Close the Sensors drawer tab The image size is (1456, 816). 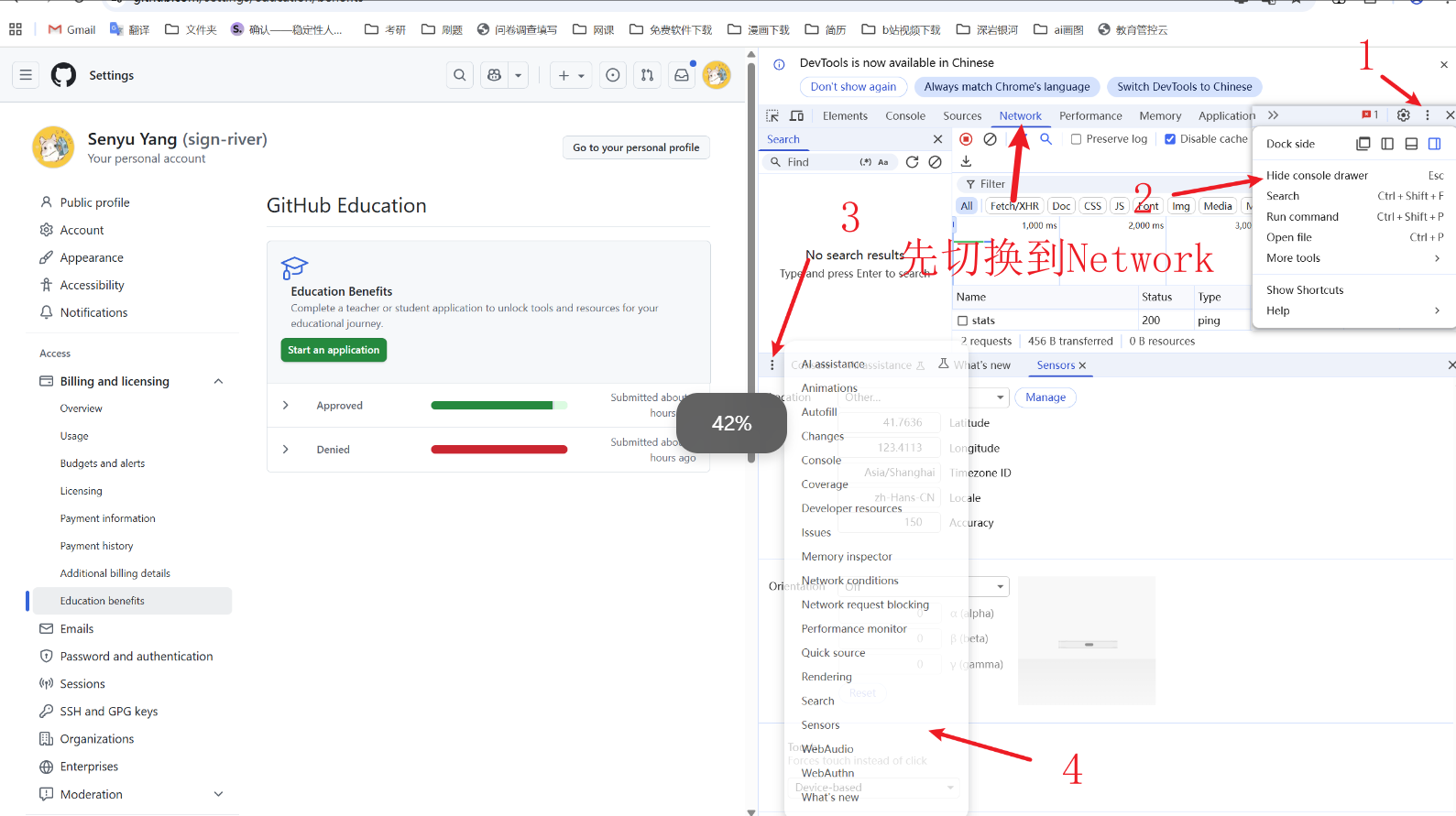(x=1082, y=365)
